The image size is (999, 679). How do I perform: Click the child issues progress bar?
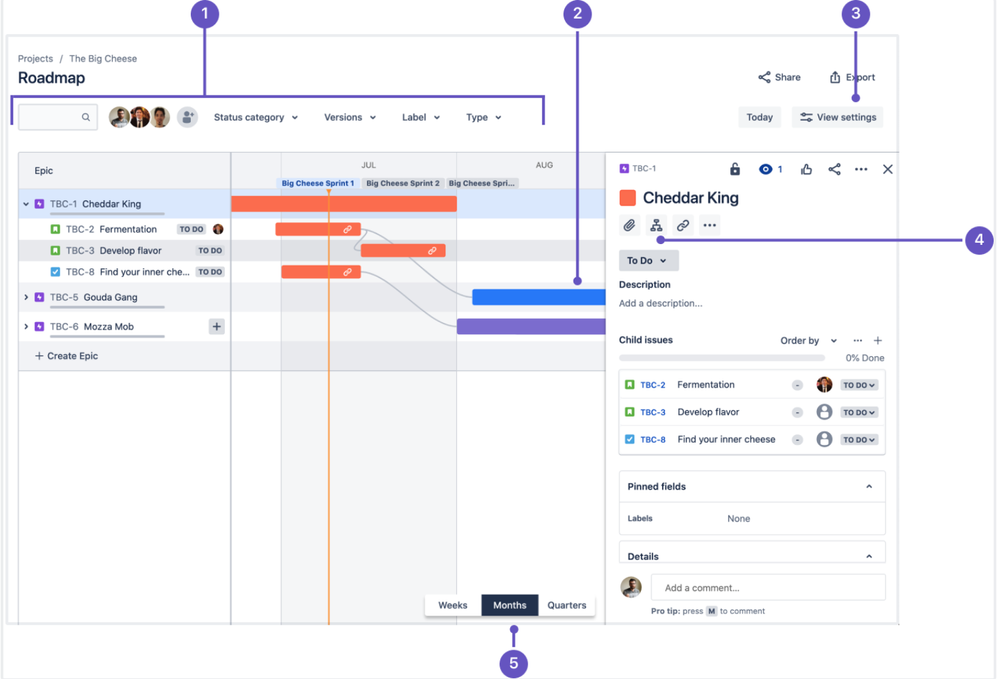tap(722, 358)
